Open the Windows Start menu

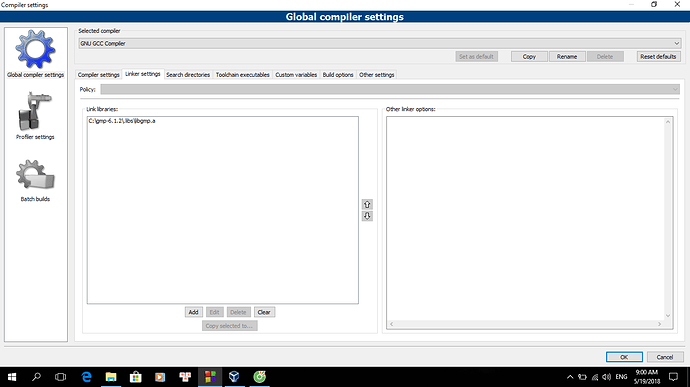click(x=12, y=377)
